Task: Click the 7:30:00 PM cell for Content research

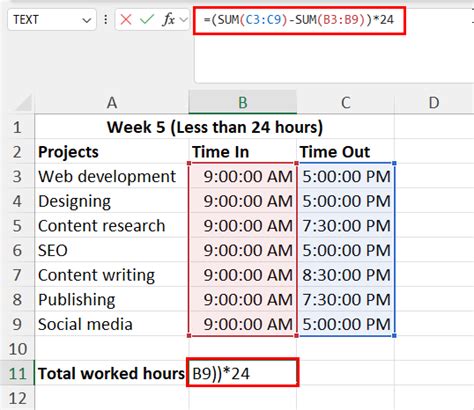Action: (x=346, y=226)
